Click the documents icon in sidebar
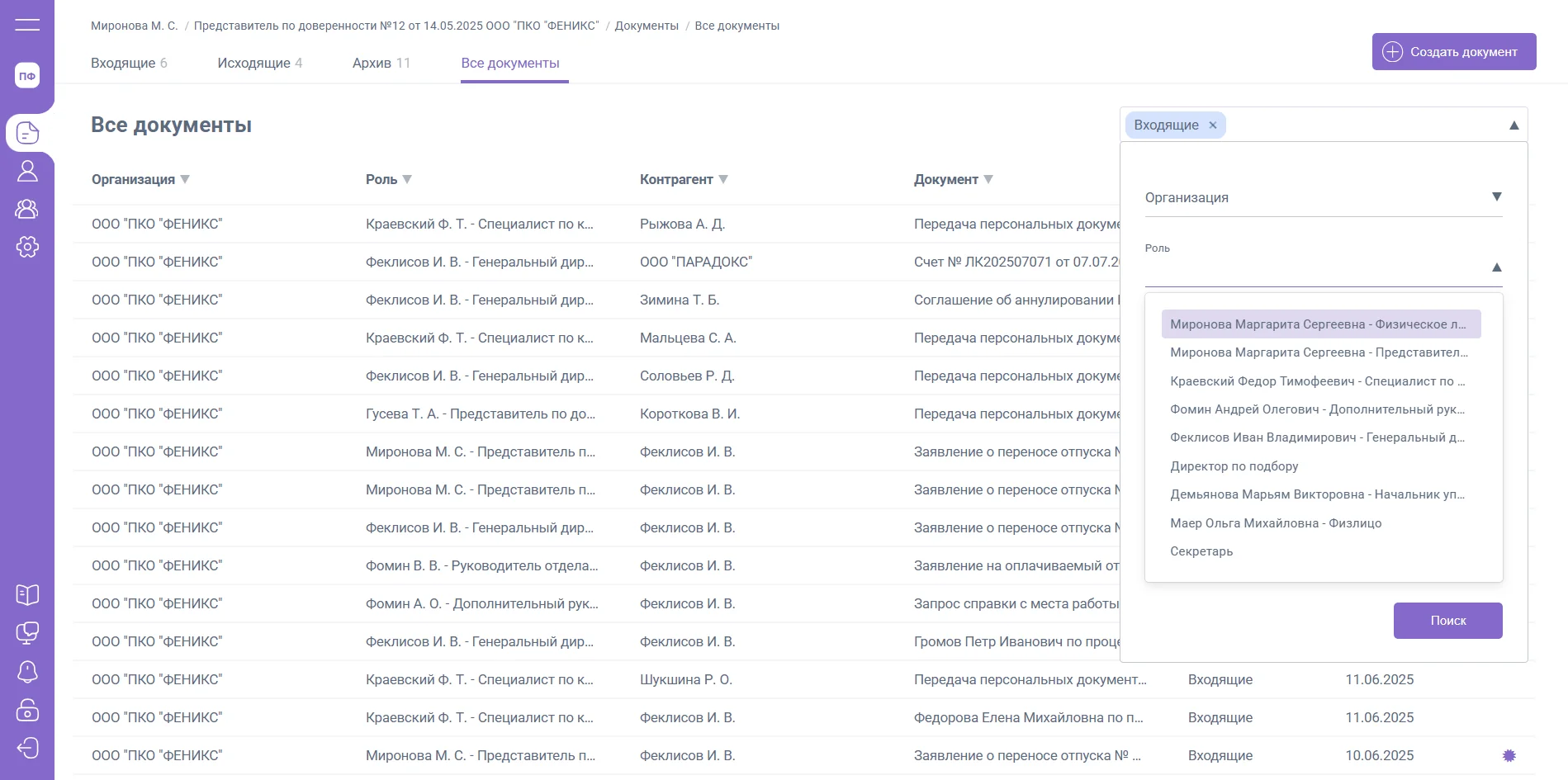The width and height of the screenshot is (1568, 780). [x=27, y=133]
